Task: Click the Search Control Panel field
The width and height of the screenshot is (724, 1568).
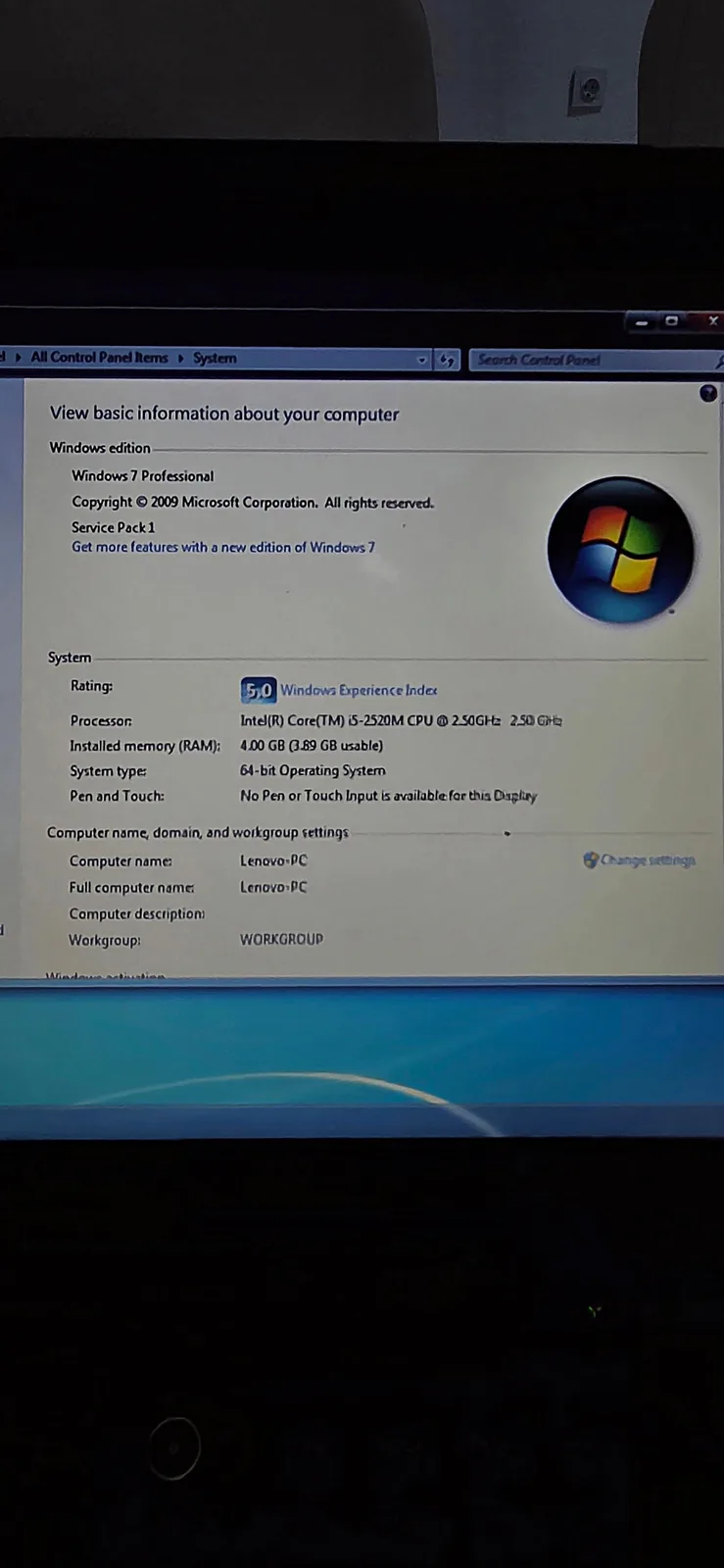Action: pyautogui.click(x=594, y=360)
